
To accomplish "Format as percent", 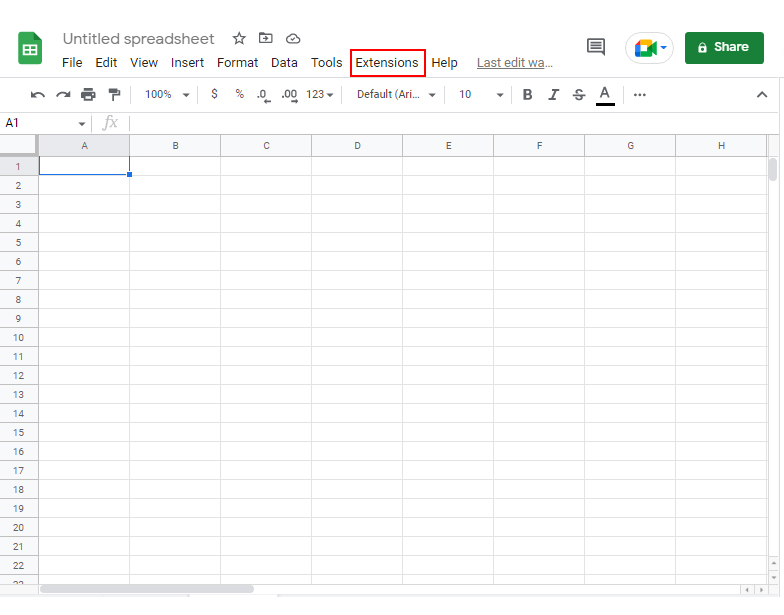I will 240,94.
